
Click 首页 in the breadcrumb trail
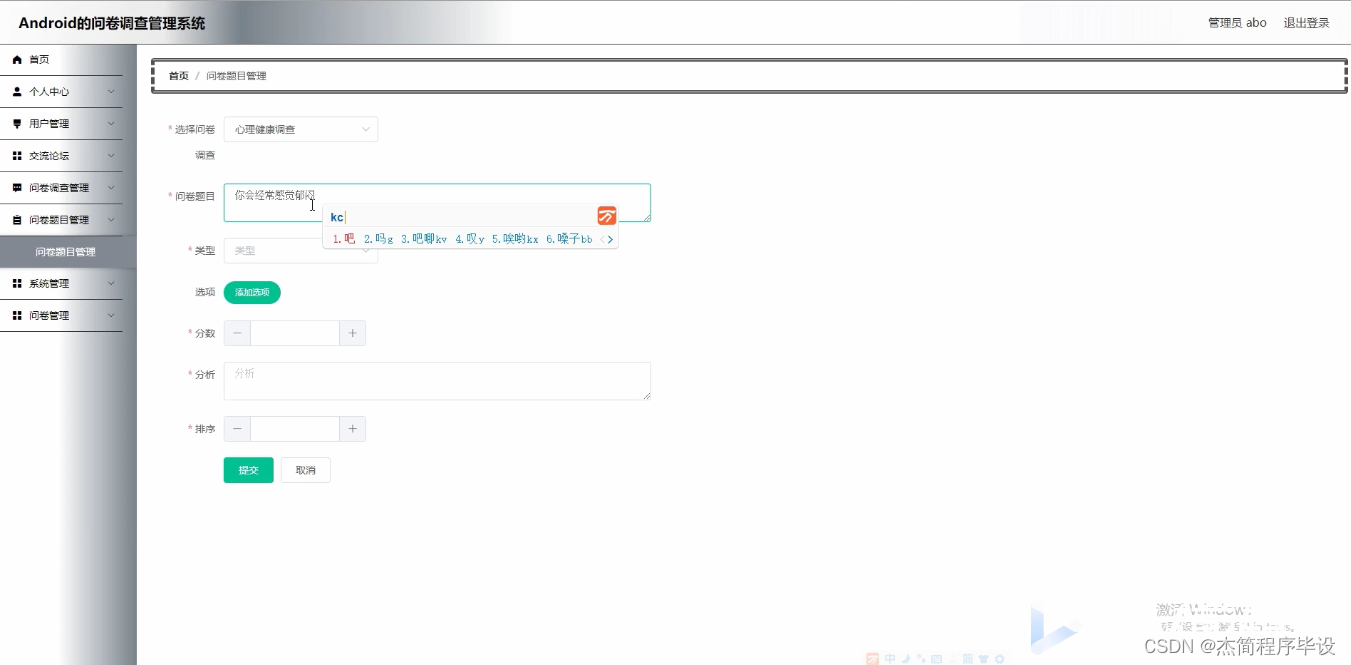[177, 75]
